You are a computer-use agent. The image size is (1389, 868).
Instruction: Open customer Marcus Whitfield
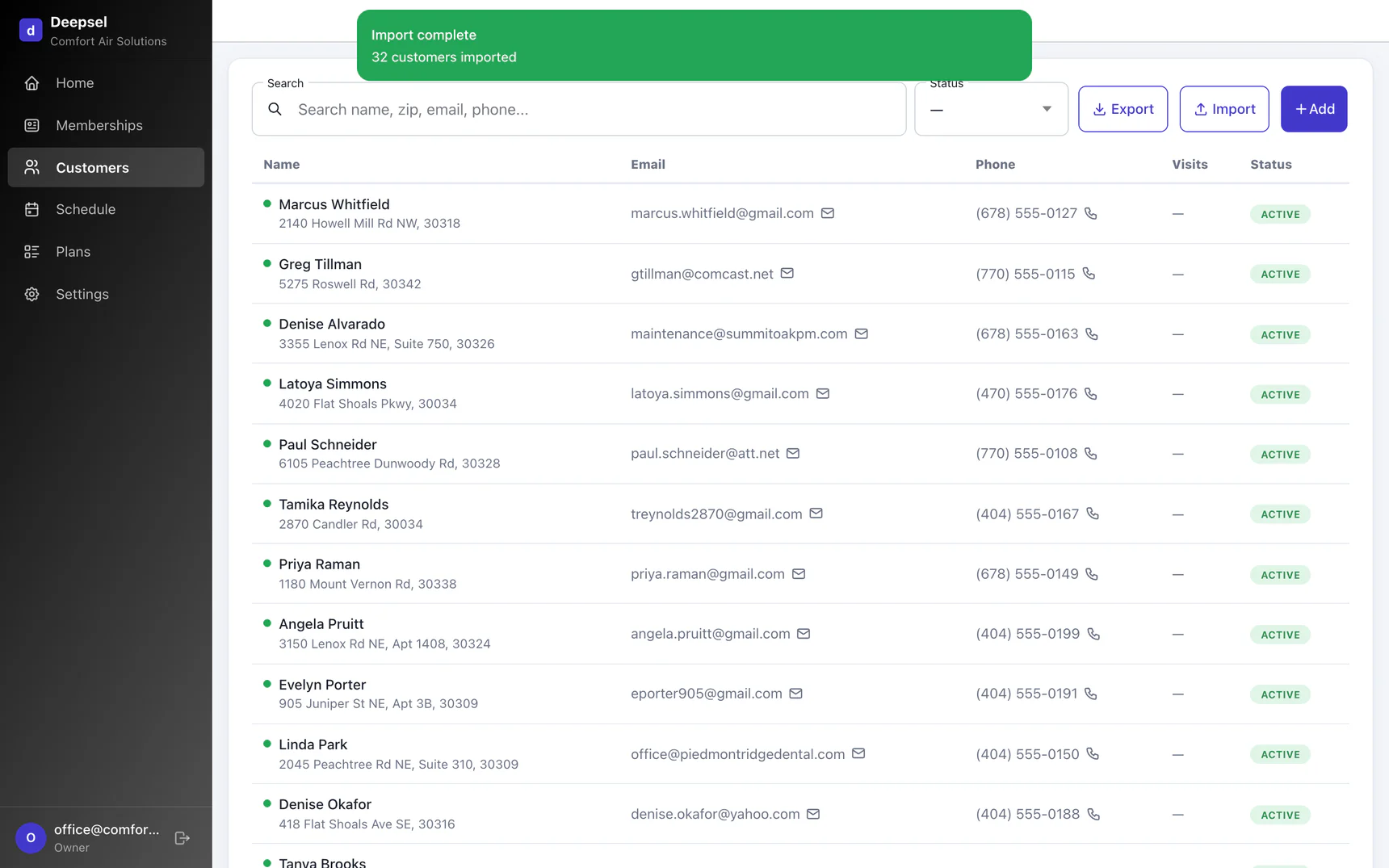[x=334, y=204]
